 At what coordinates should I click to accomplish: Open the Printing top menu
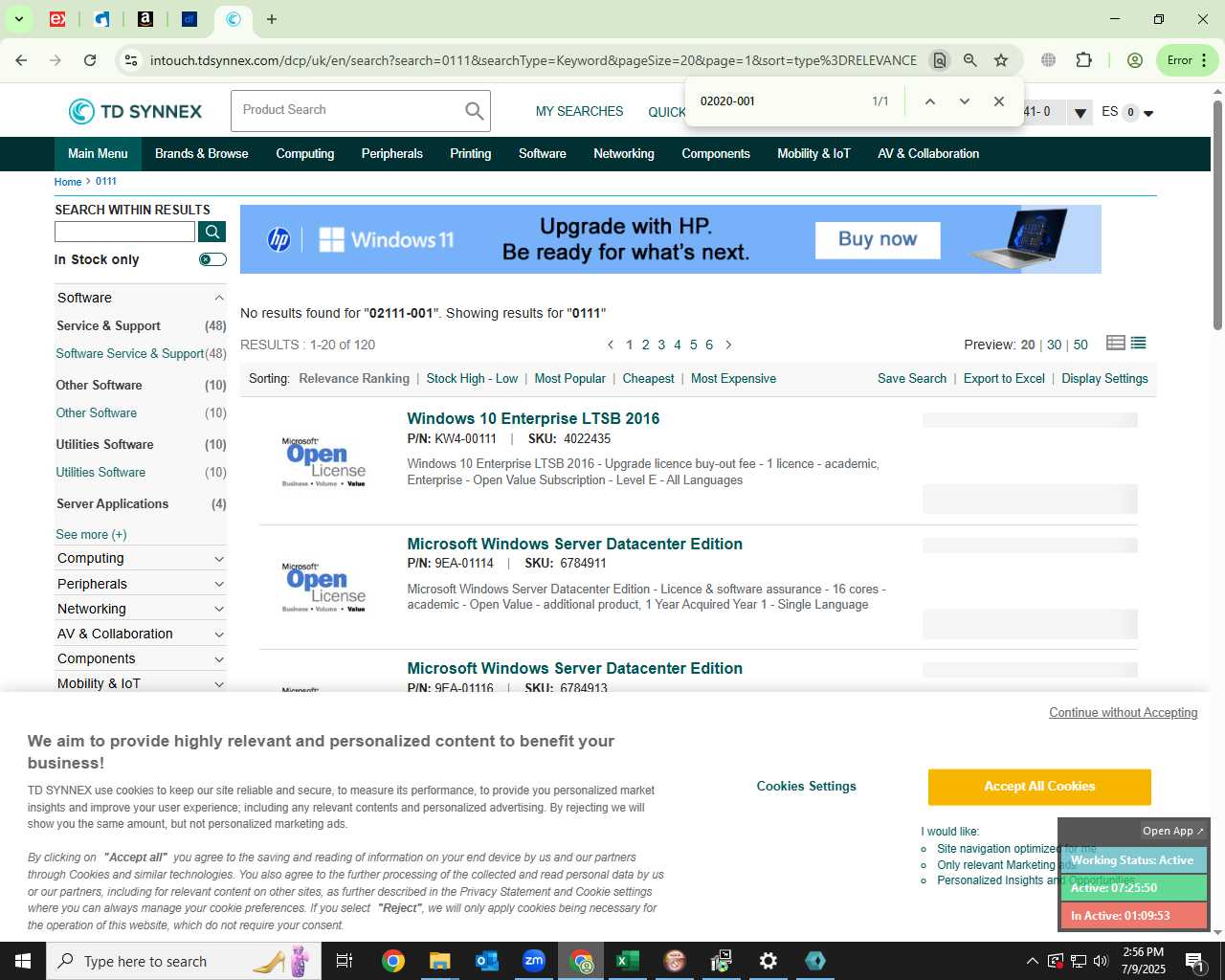[471, 154]
